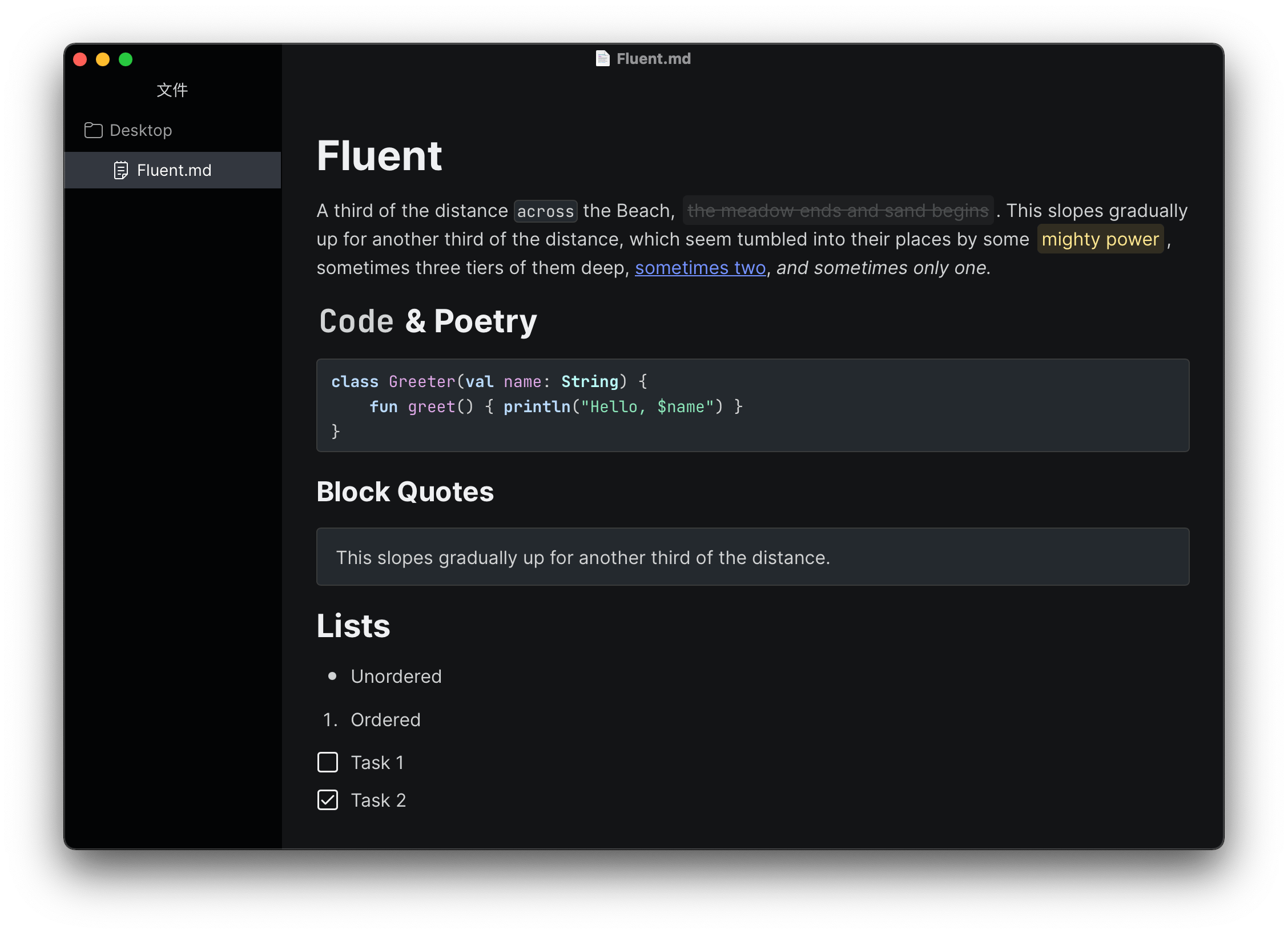Click the inline code word 'across'

tap(545, 211)
